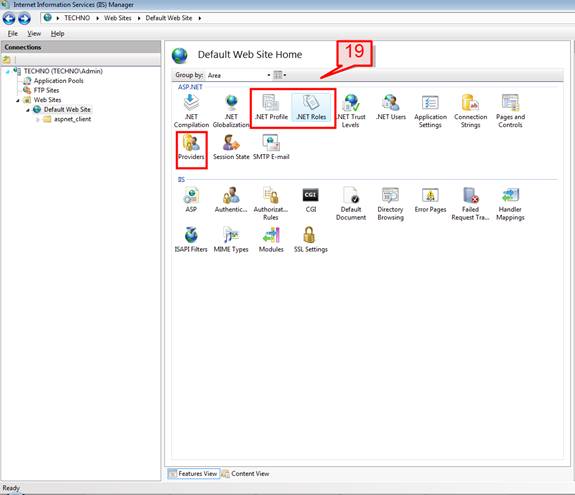The image size is (575, 495).
Task: Click the Default Web Site breadcrumb
Action: (169, 18)
